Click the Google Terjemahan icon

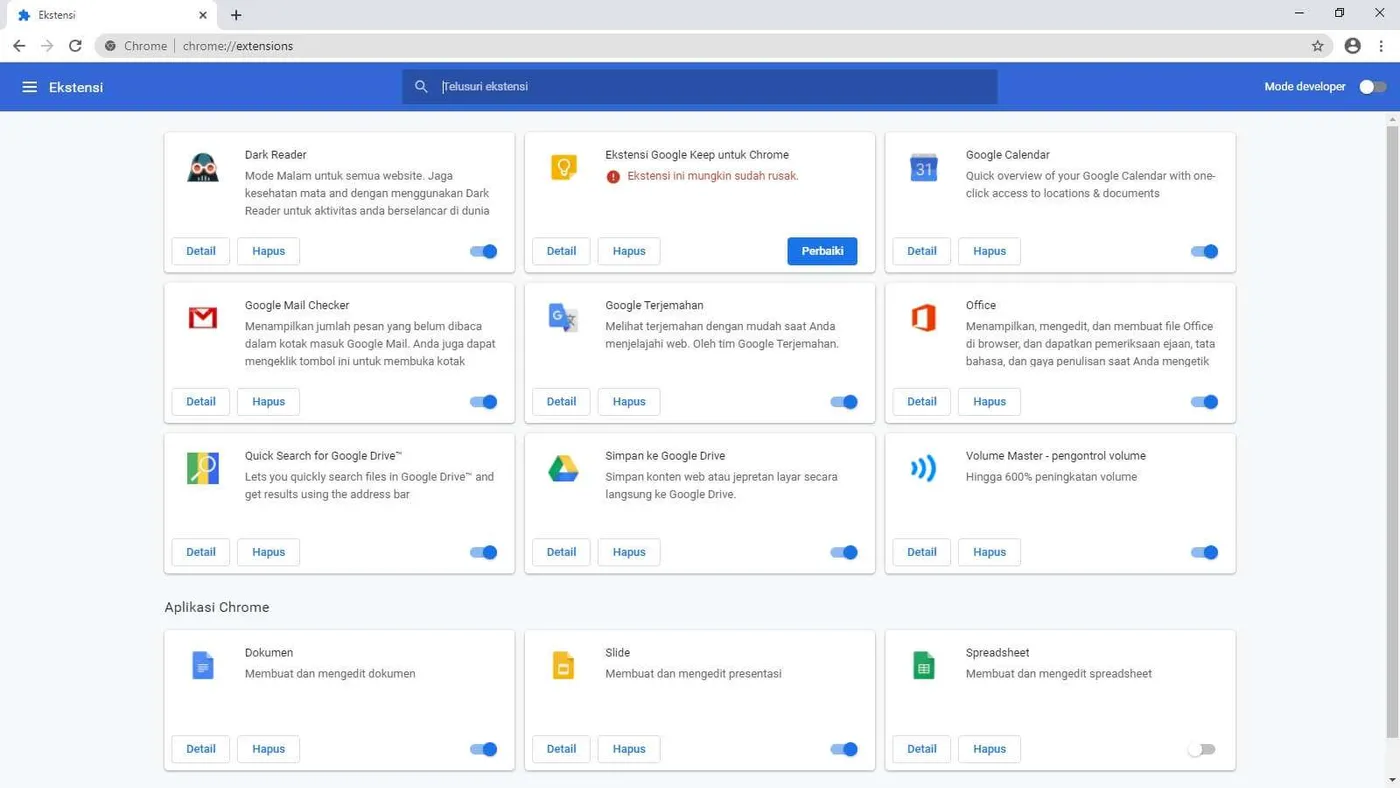pos(564,318)
